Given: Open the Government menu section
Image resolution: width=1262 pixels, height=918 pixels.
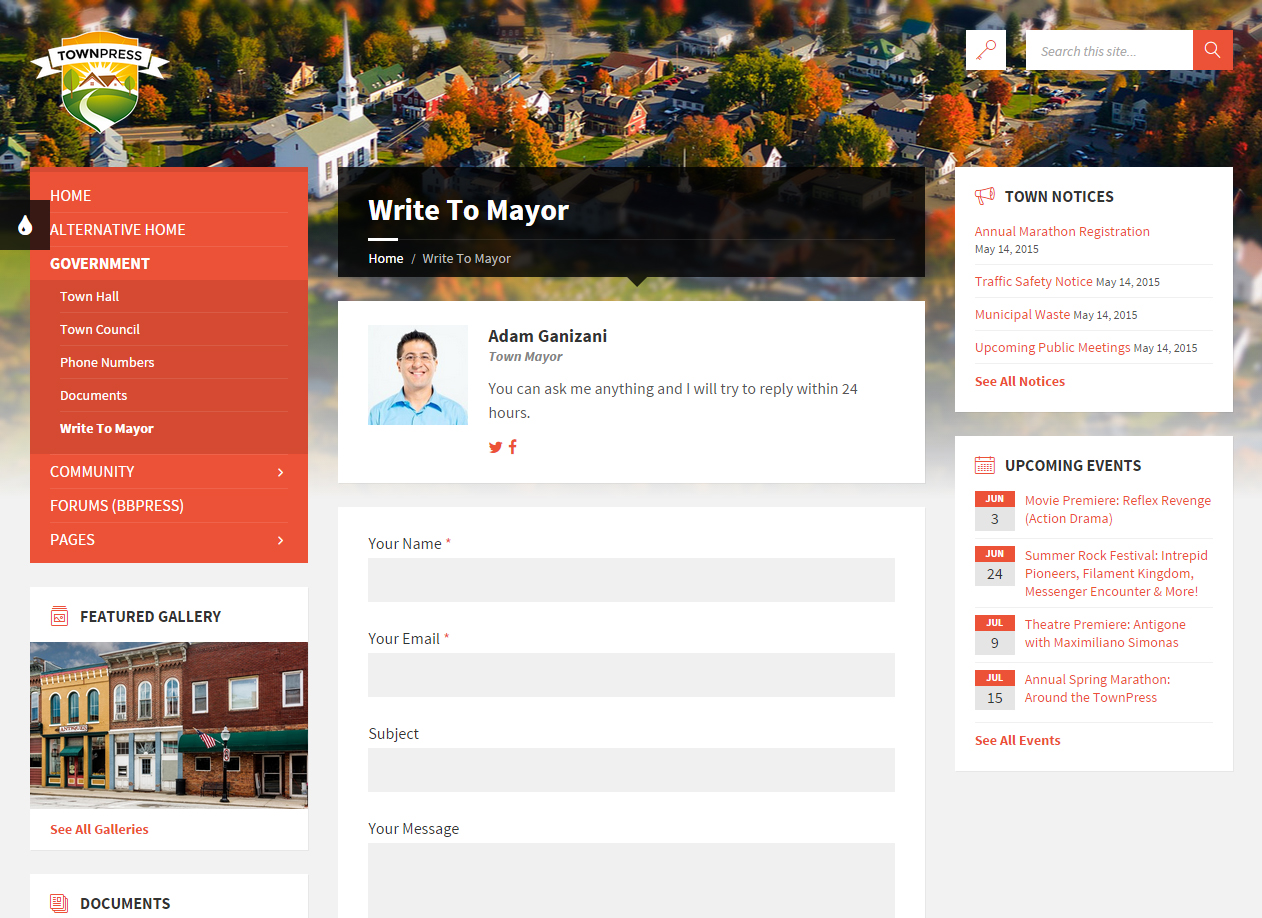Looking at the screenshot, I should coord(100,264).
